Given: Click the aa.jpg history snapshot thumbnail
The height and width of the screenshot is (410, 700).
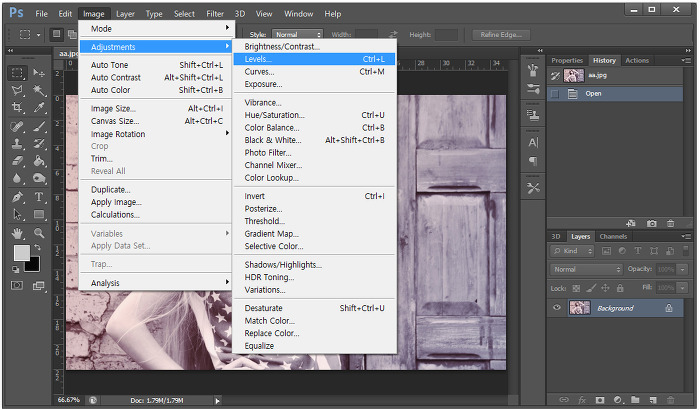Looking at the screenshot, I should pos(574,75).
